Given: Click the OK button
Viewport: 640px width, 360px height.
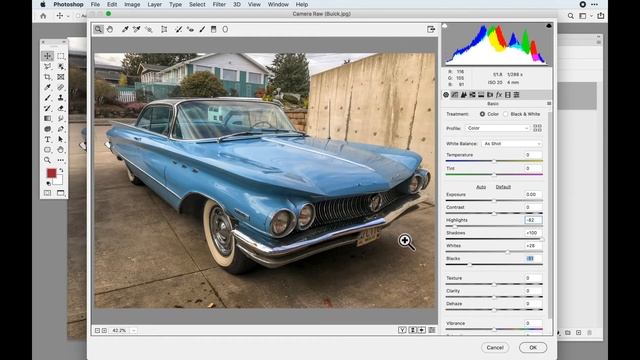Looking at the screenshot, I should click(x=533, y=347).
